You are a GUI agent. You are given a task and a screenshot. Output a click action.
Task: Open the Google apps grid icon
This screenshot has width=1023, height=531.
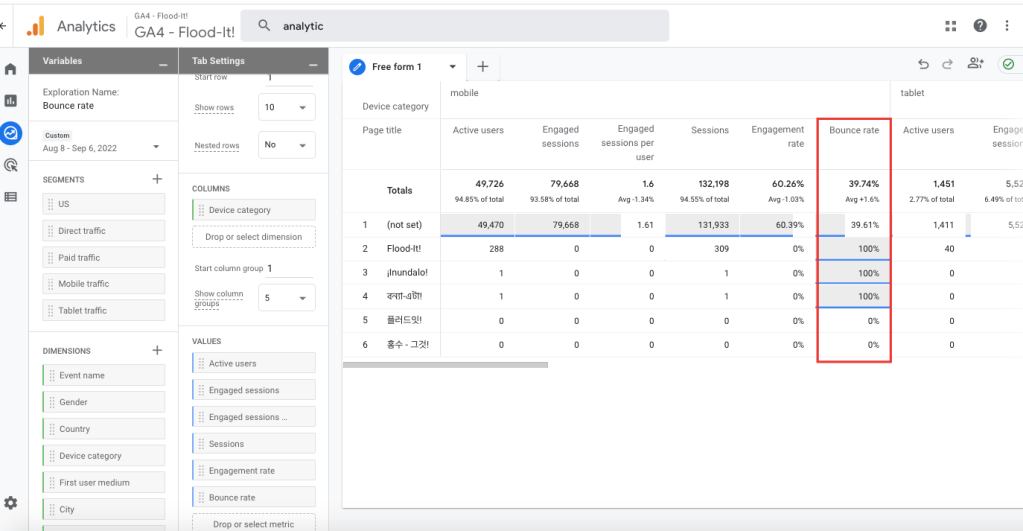tap(951, 25)
